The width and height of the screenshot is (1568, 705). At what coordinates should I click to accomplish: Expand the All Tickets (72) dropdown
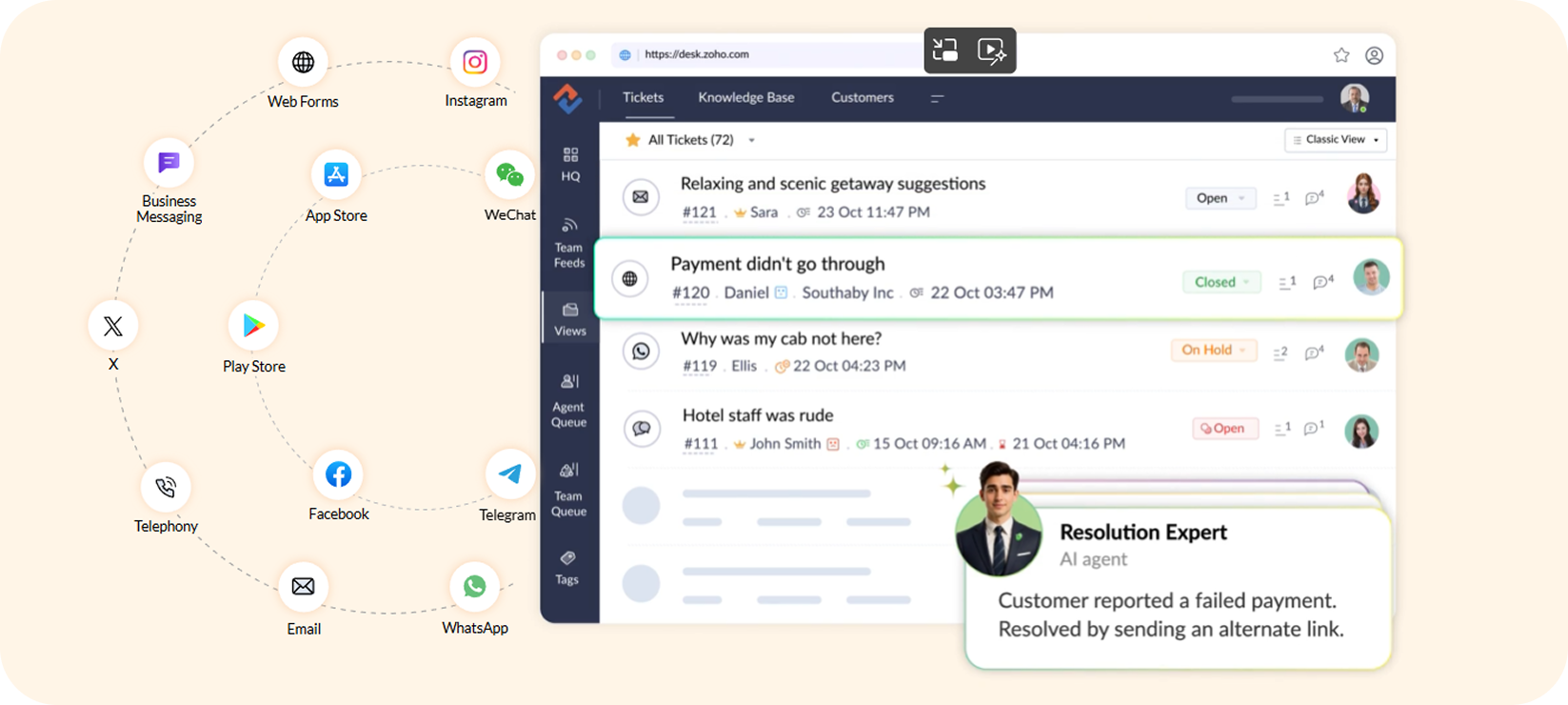point(751,140)
